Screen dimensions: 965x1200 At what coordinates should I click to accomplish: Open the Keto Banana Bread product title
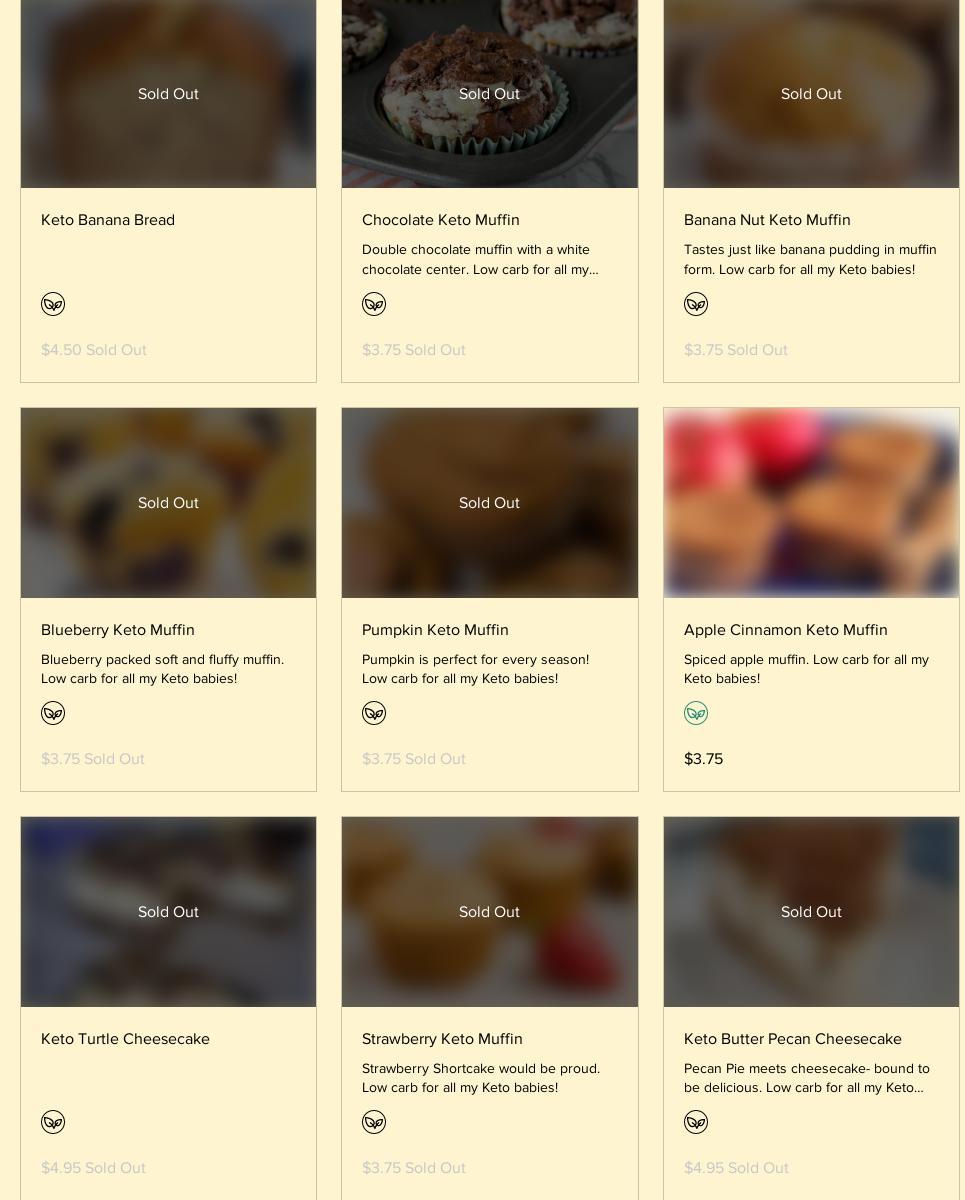pos(108,220)
